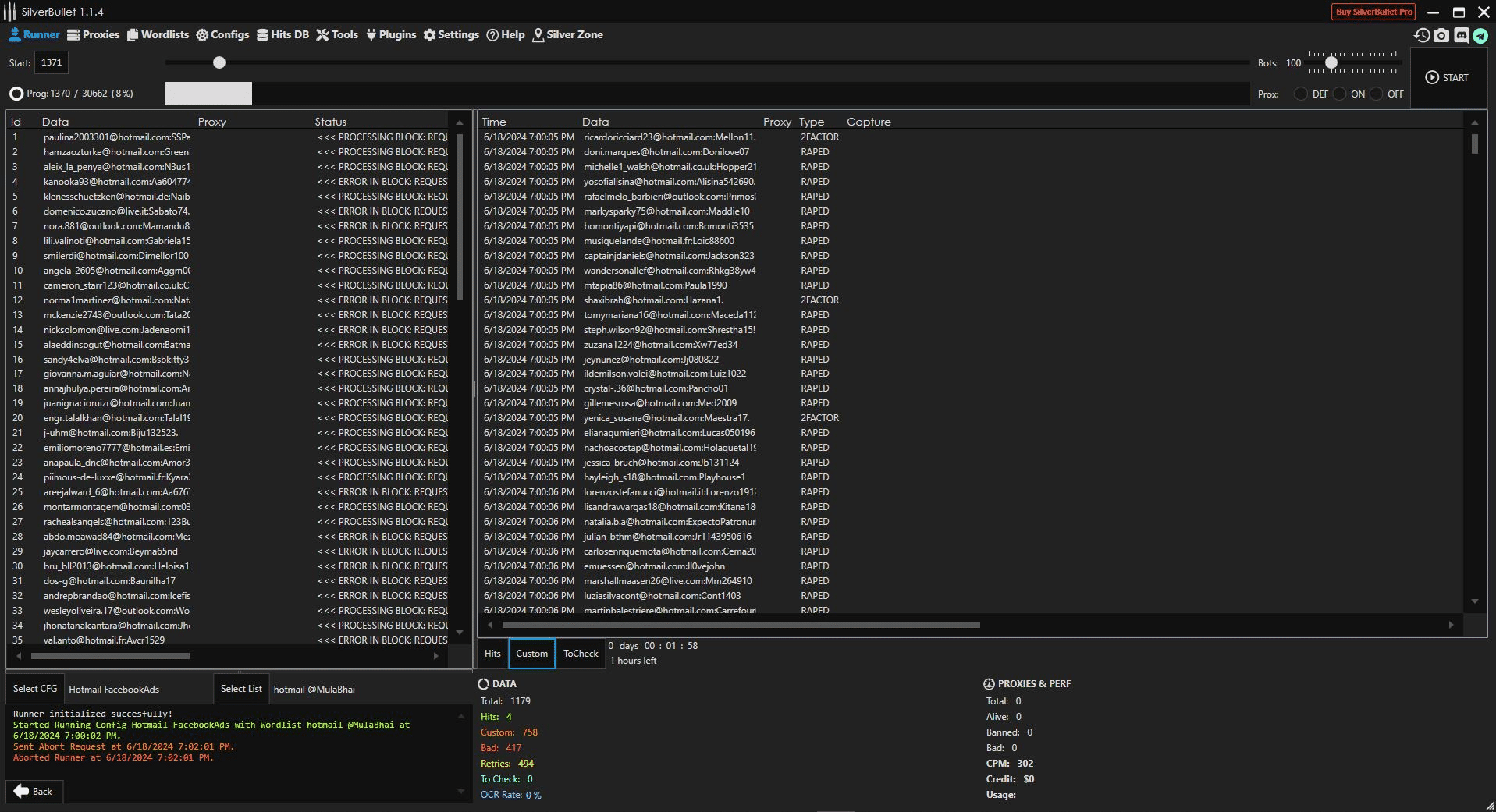Screen dimensions: 1496x812
Task: Open the Plugins section
Action: click(391, 34)
